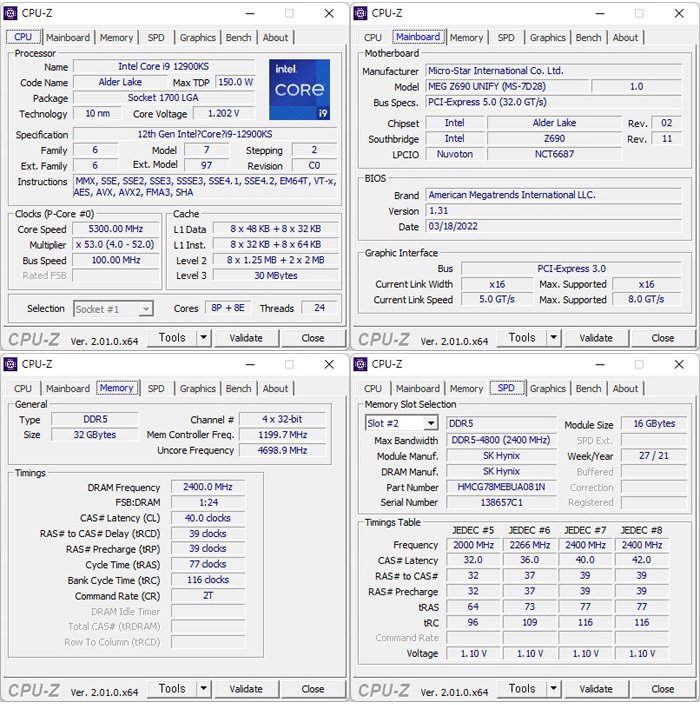Viewport: 700px width, 705px height.
Task: Click Uncore Frequency value 4698.9 MHz
Action: pos(282,451)
